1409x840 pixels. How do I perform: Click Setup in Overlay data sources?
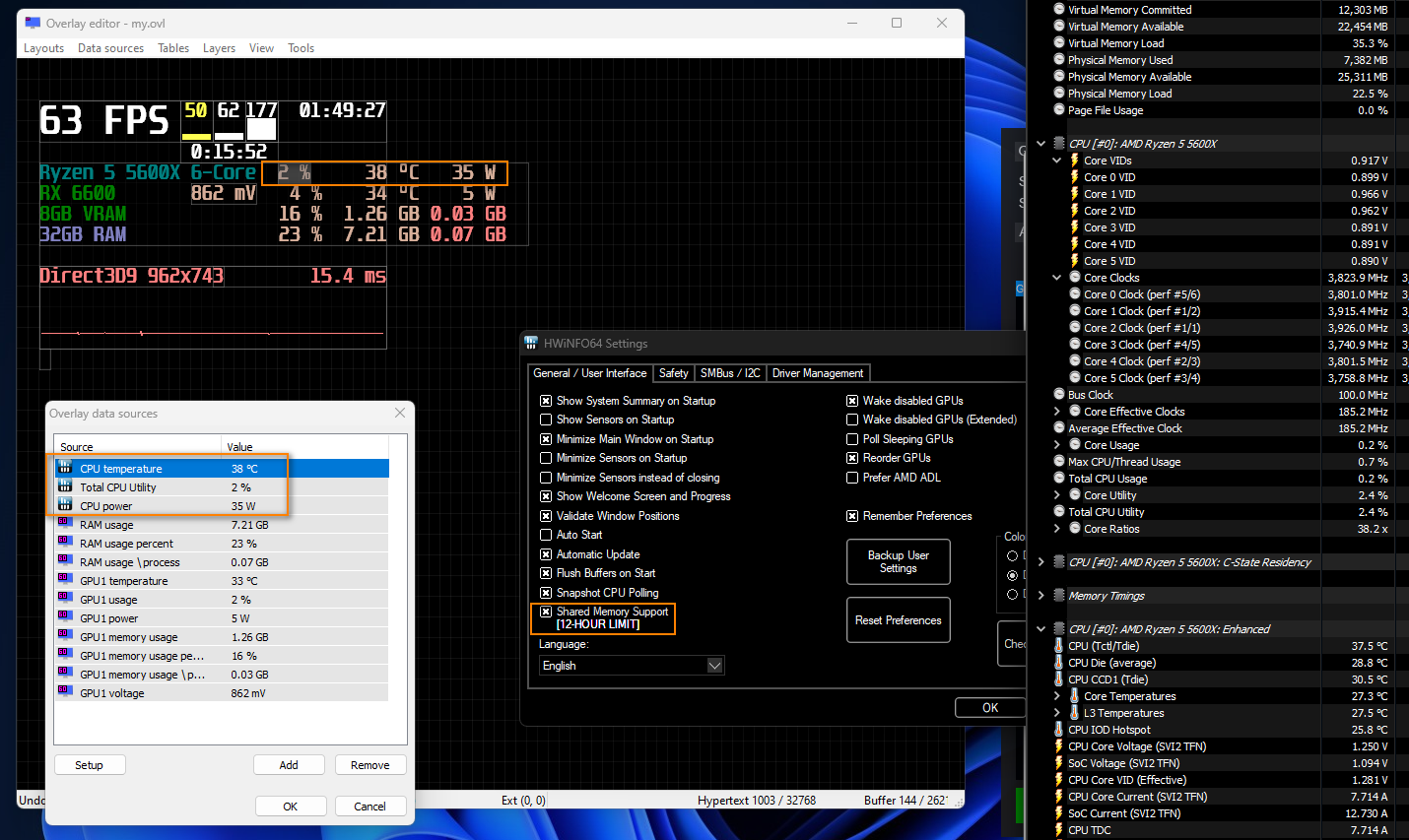pos(89,765)
